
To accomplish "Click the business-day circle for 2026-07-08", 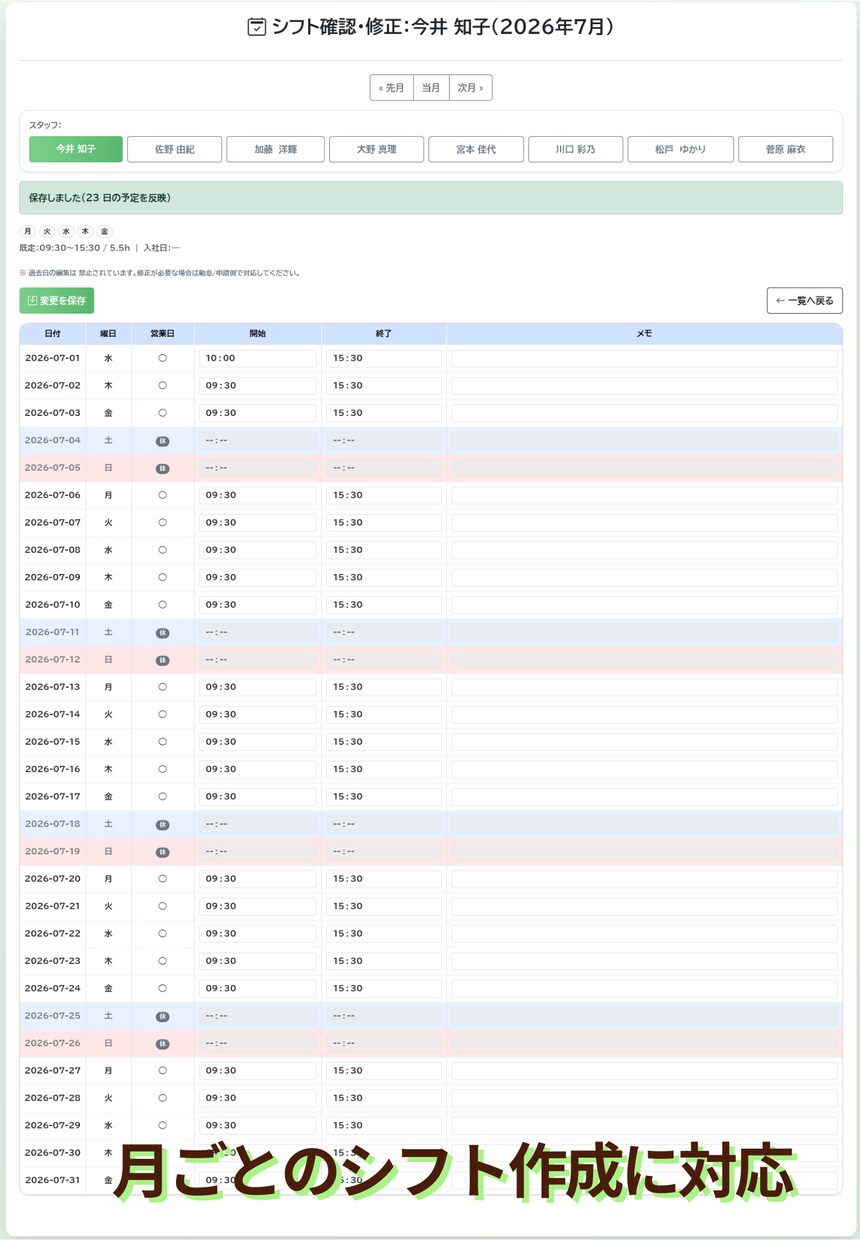I will coord(162,550).
